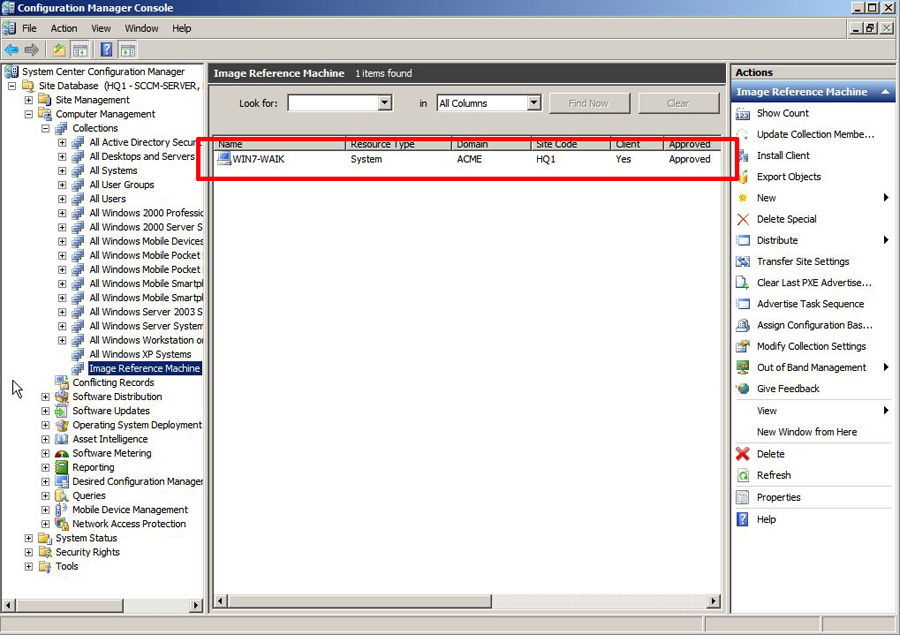The height and width of the screenshot is (635, 900).
Task: Click the Forward arrow toolbar icon
Action: (x=32, y=50)
